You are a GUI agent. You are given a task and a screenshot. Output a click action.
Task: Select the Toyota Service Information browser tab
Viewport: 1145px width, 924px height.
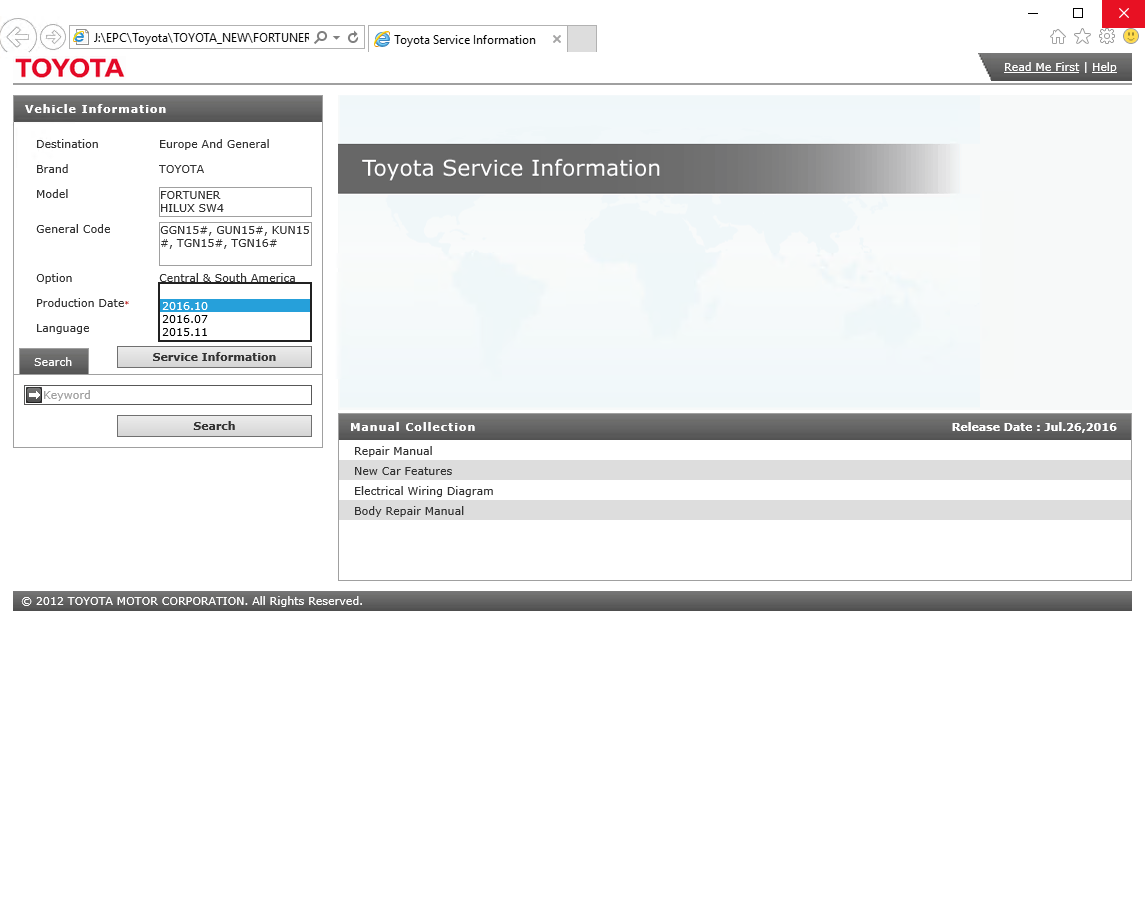(465, 39)
